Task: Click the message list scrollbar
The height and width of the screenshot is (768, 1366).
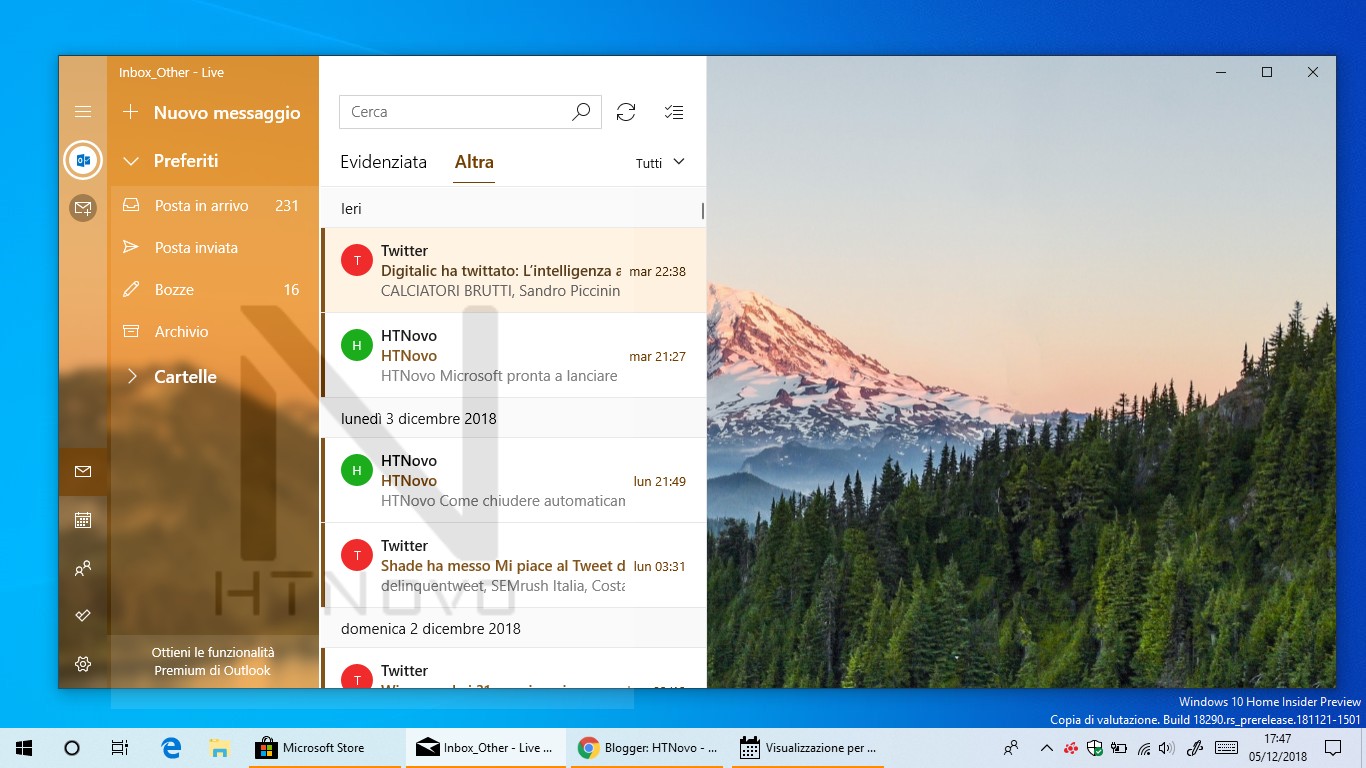Action: coord(702,211)
